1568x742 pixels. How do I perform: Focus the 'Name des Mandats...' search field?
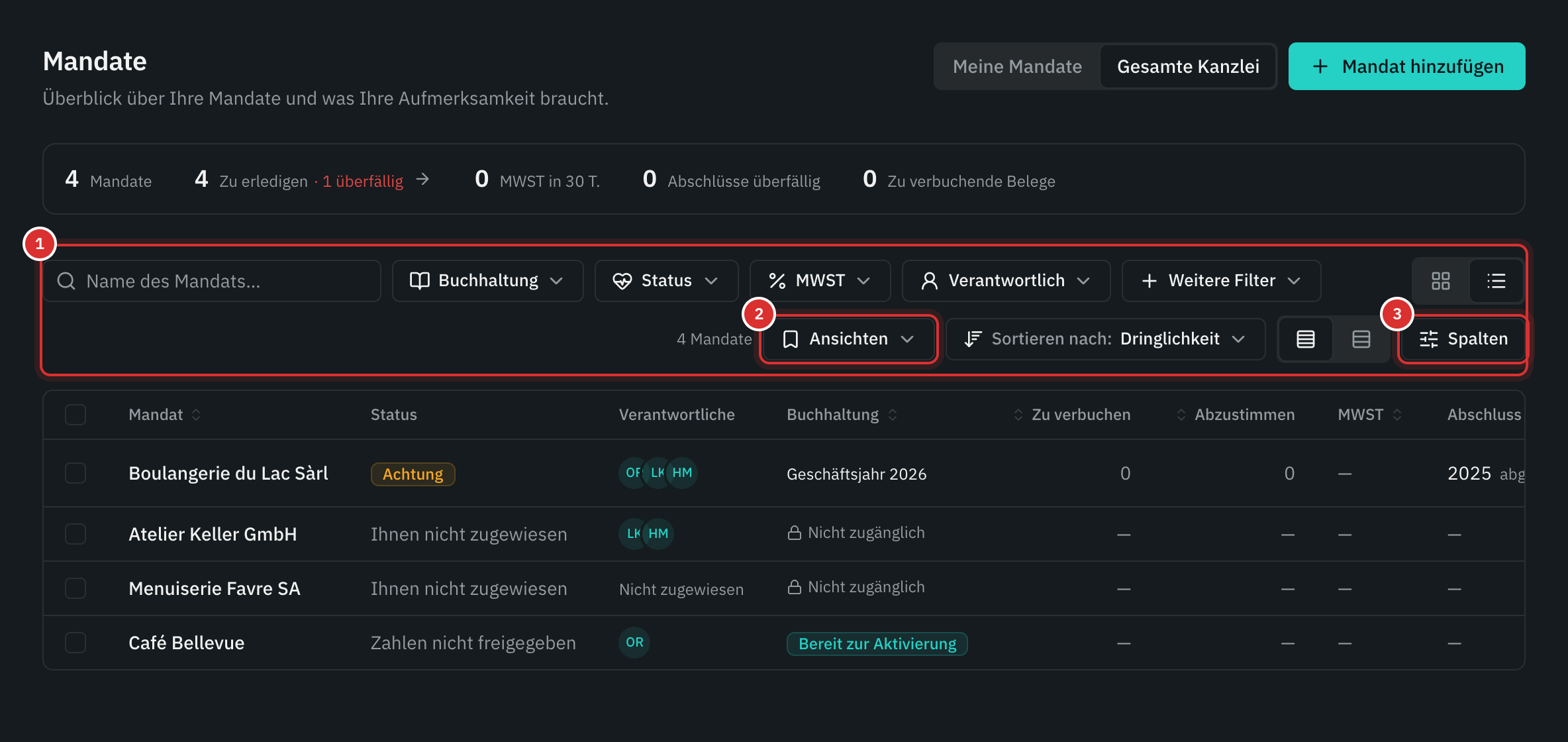212,281
